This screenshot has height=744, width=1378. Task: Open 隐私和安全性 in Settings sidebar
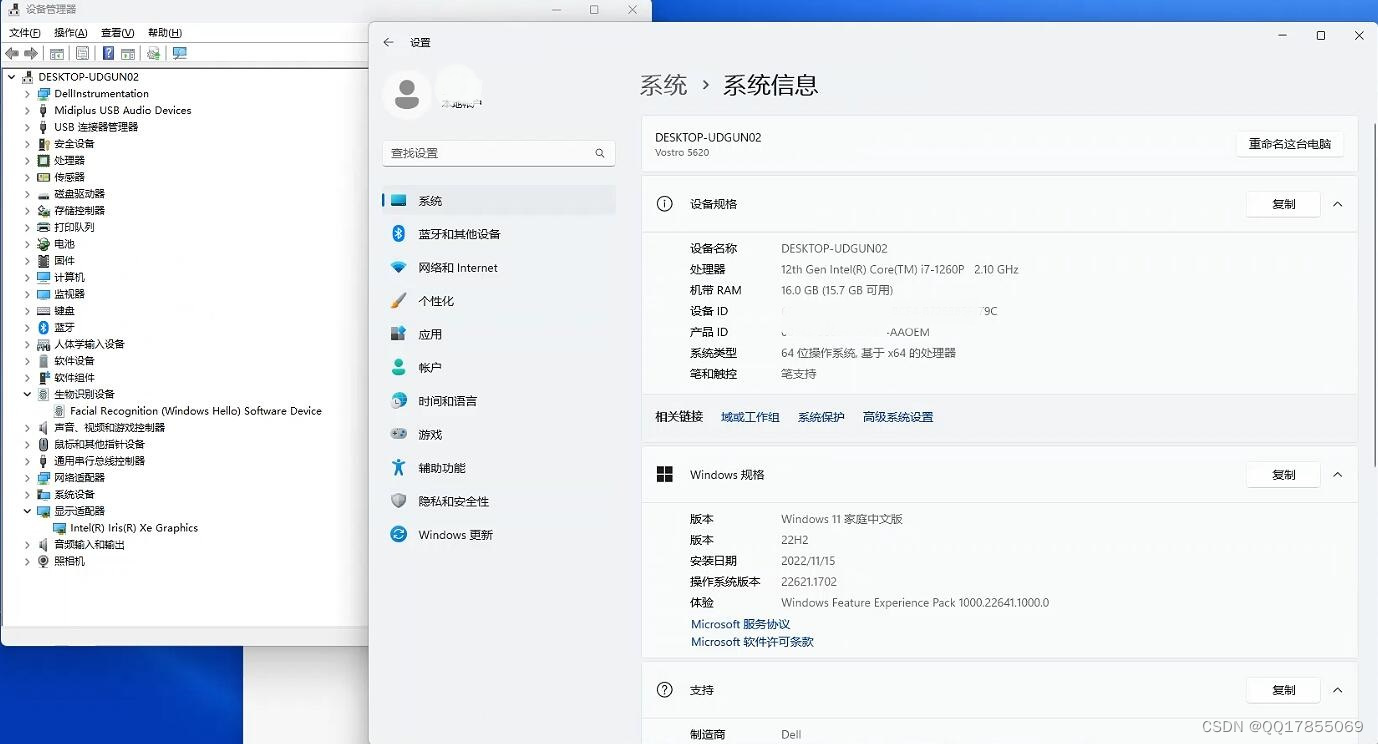pyautogui.click(x=498, y=501)
